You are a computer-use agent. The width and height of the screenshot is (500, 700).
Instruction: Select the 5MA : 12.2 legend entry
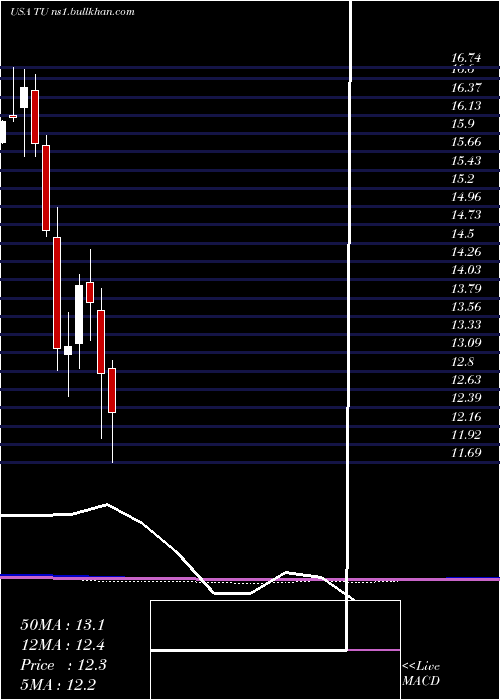[x=58, y=684]
